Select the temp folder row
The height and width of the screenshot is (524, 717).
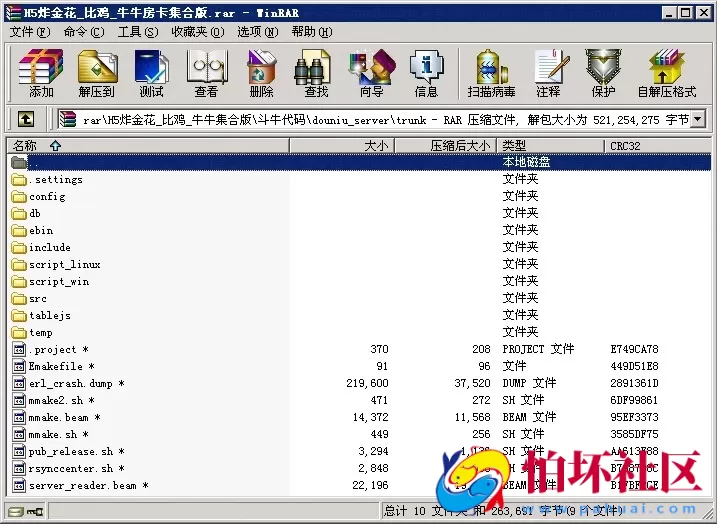click(359, 332)
